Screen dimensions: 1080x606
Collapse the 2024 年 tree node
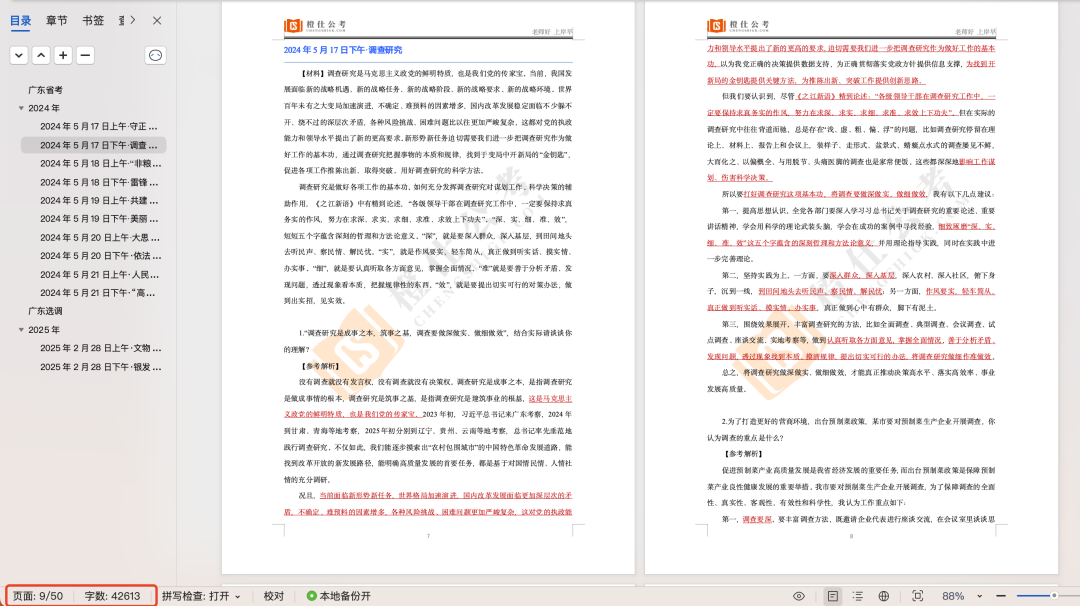pos(22,108)
